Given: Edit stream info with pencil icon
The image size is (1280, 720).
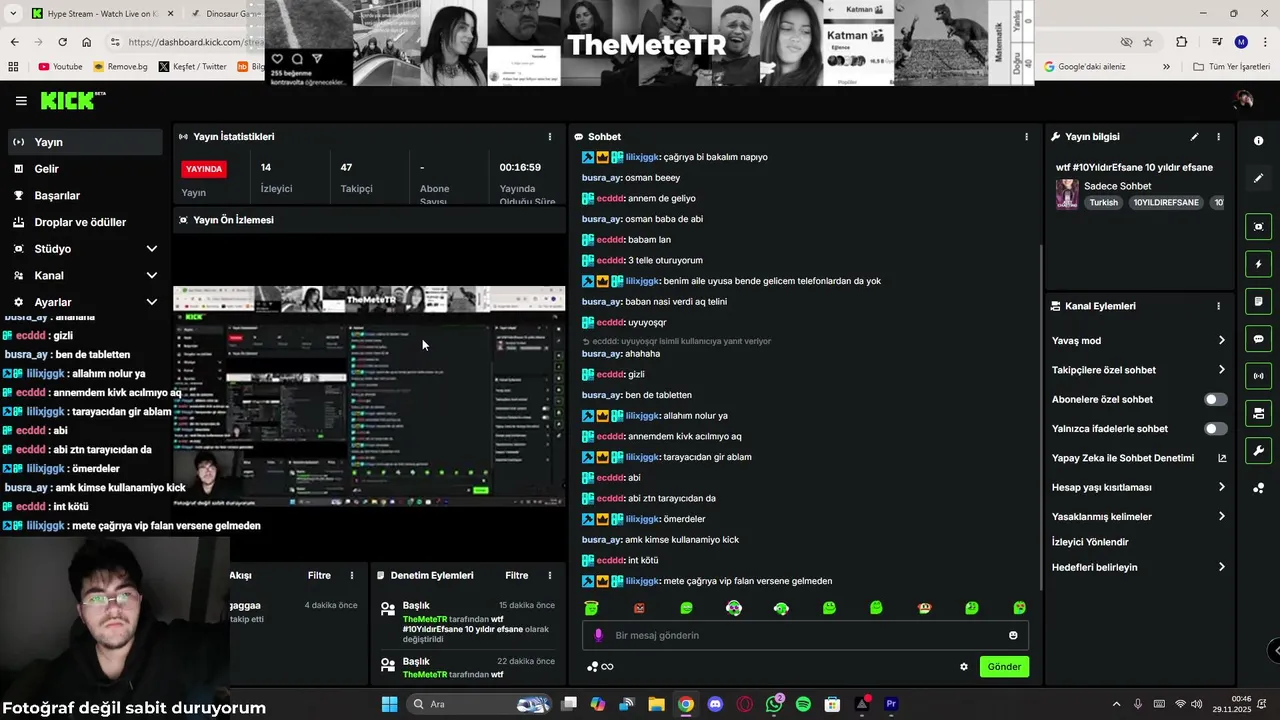Looking at the screenshot, I should click(1194, 137).
